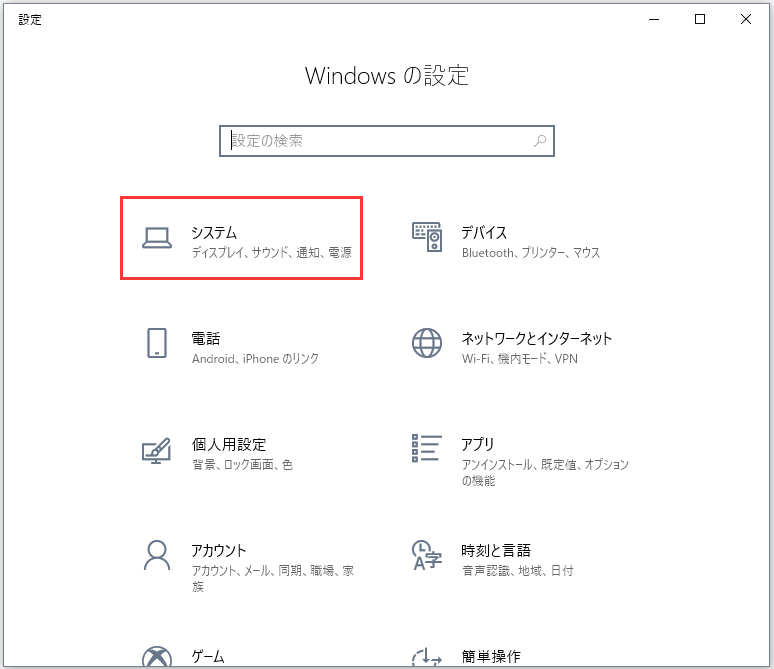Open the システム settings title
The width and height of the screenshot is (774, 669).
coord(214,233)
